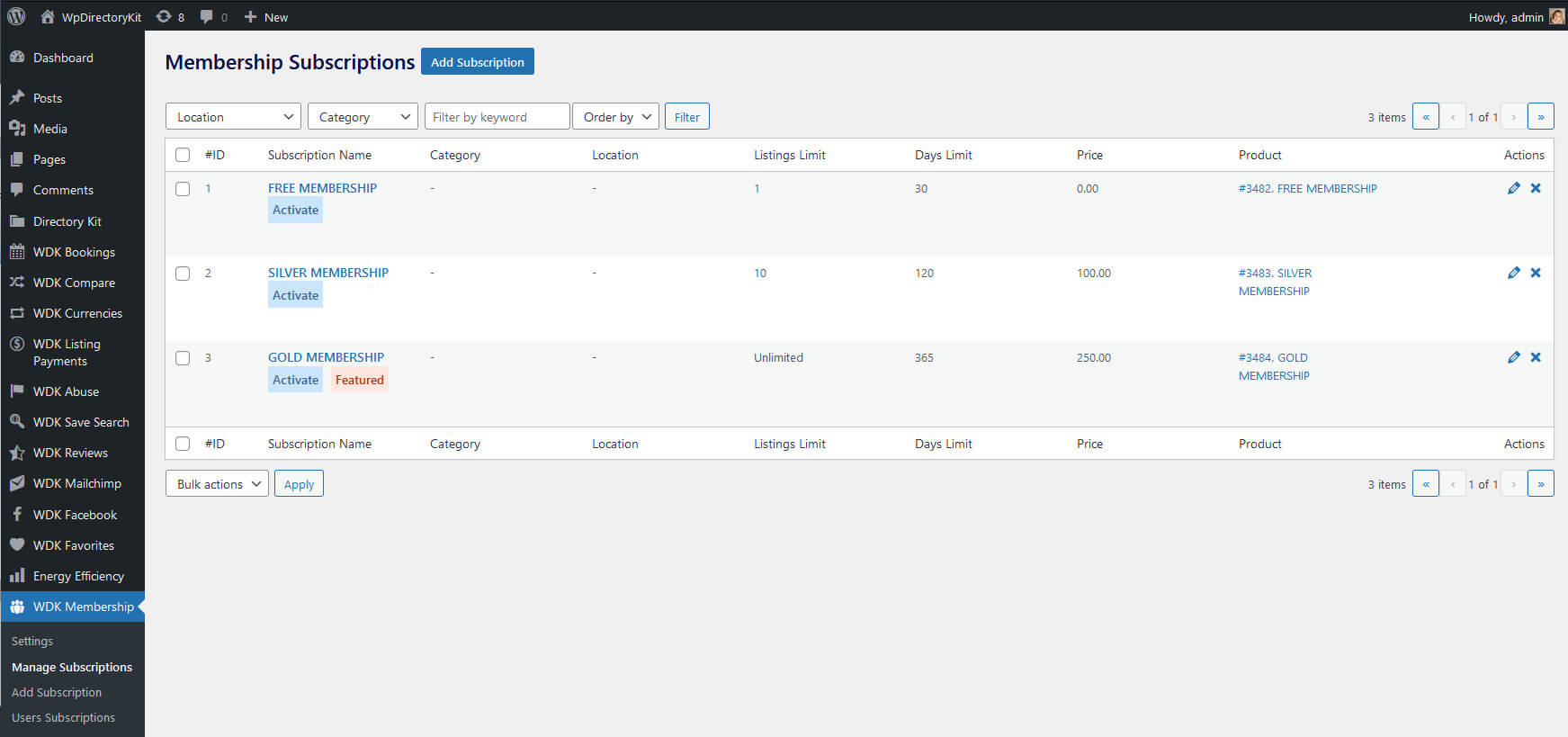Viewport: 1568px width, 737px height.
Task: Toggle select-all checkbox in table footer
Action: point(183,444)
